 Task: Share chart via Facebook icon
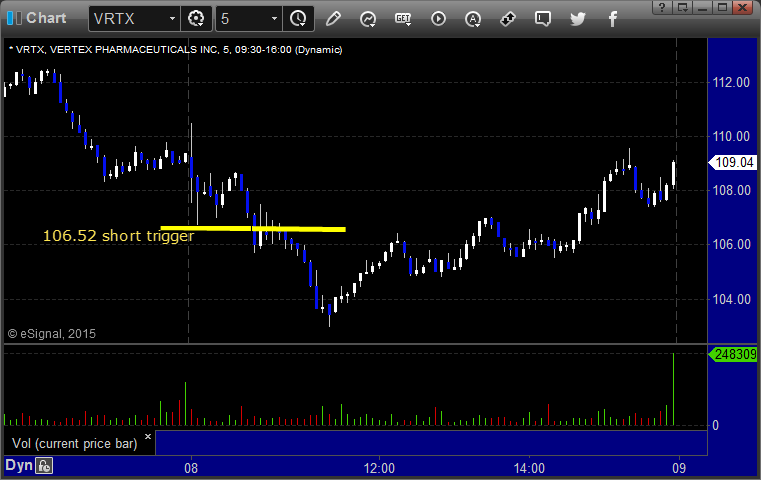click(x=613, y=19)
